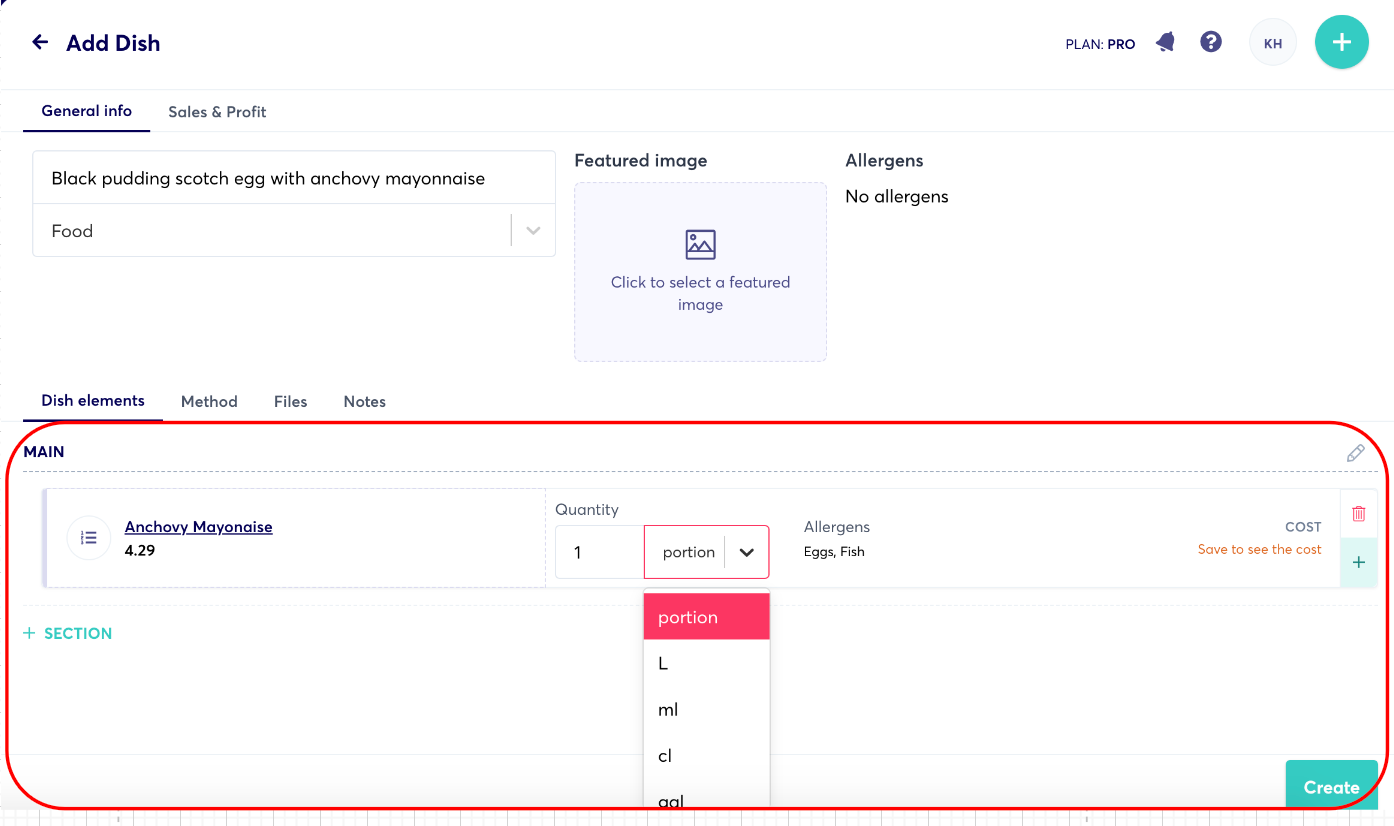Viewport: 1394px width, 826px height.
Task: Switch to the General info tab
Action: [87, 111]
